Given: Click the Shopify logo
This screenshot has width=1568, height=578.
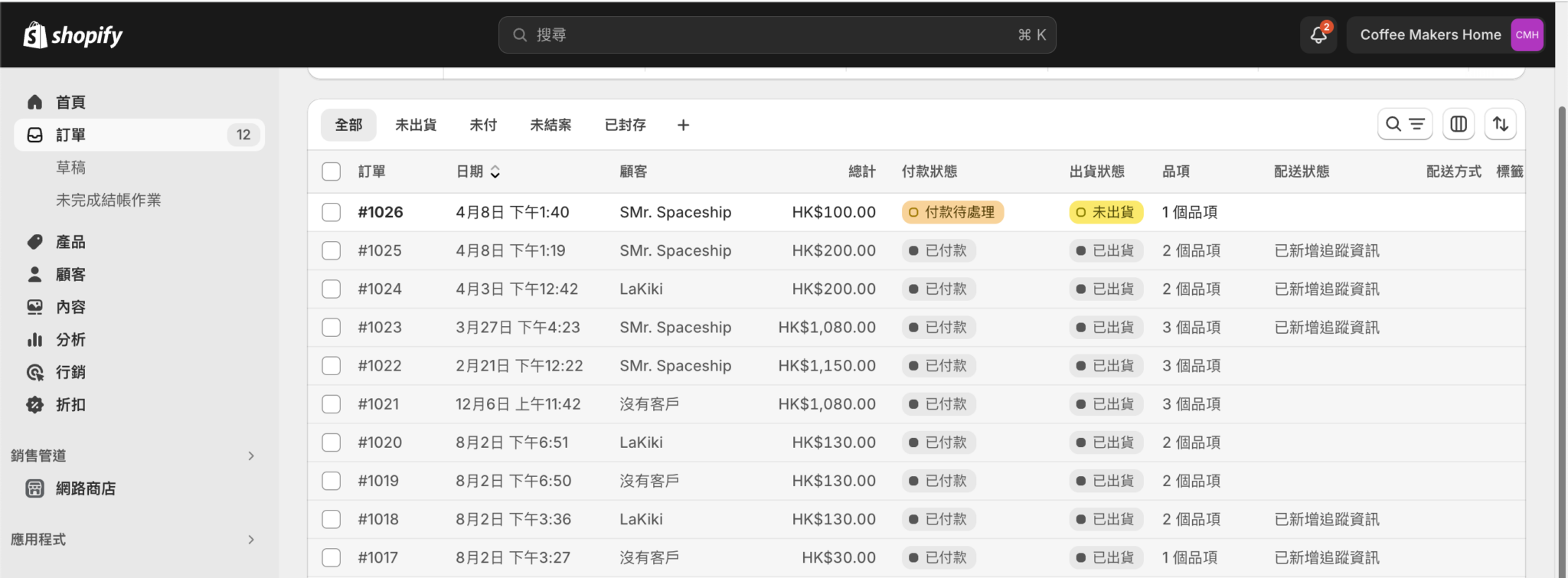Looking at the screenshot, I should tap(73, 35).
